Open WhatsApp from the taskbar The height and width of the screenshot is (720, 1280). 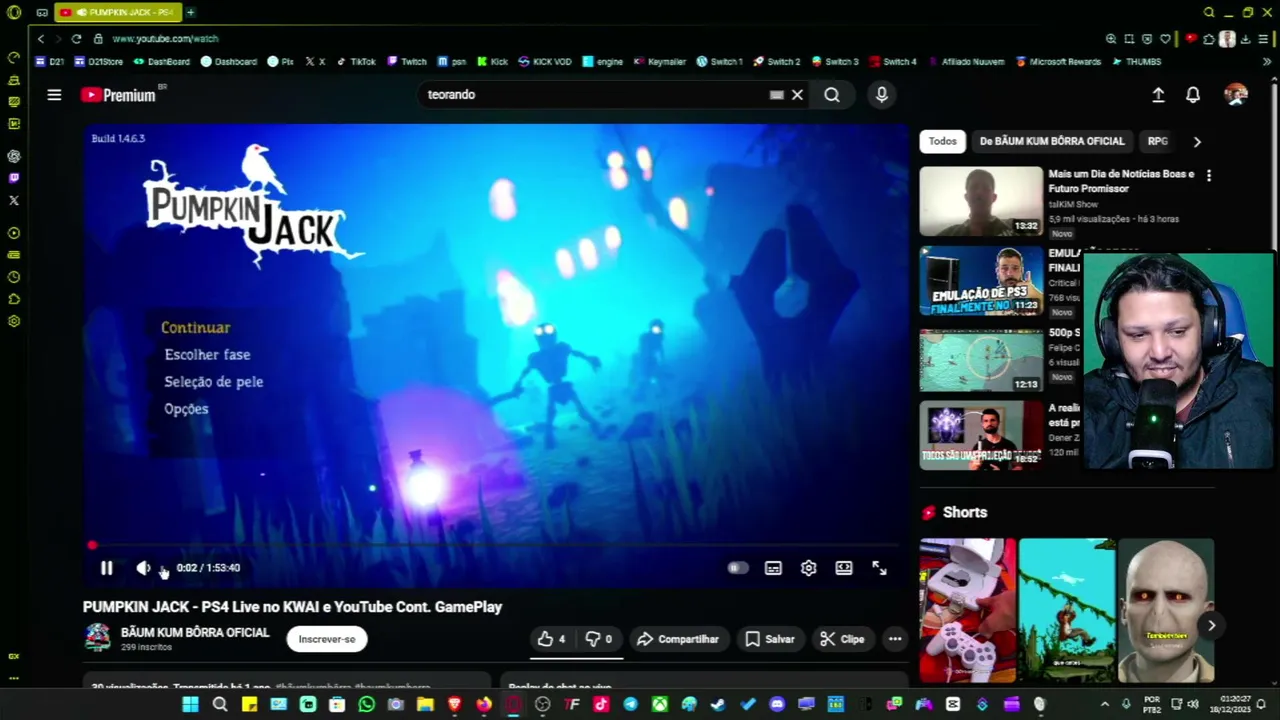(366, 705)
